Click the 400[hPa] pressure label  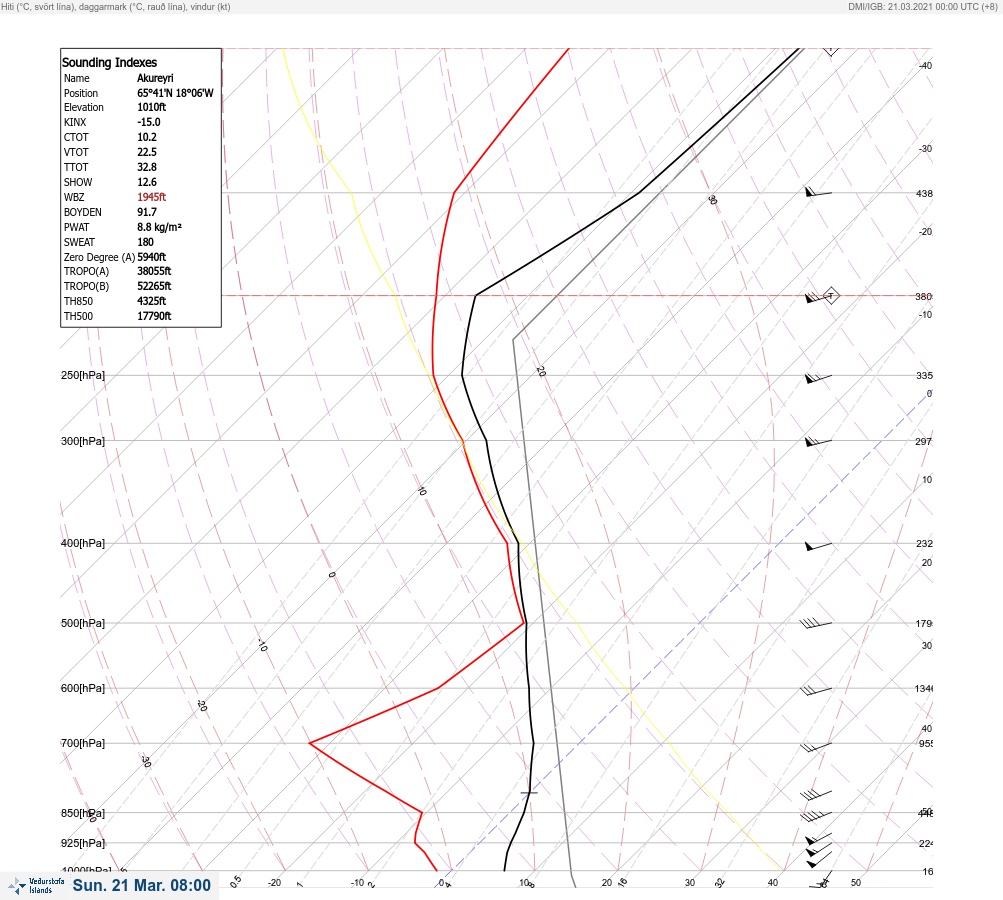pos(83,543)
